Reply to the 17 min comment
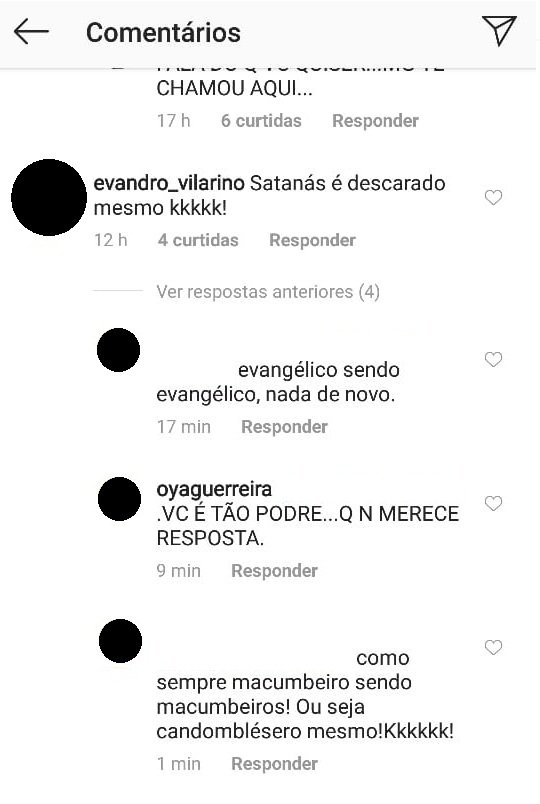540x804 pixels. pos(284,427)
